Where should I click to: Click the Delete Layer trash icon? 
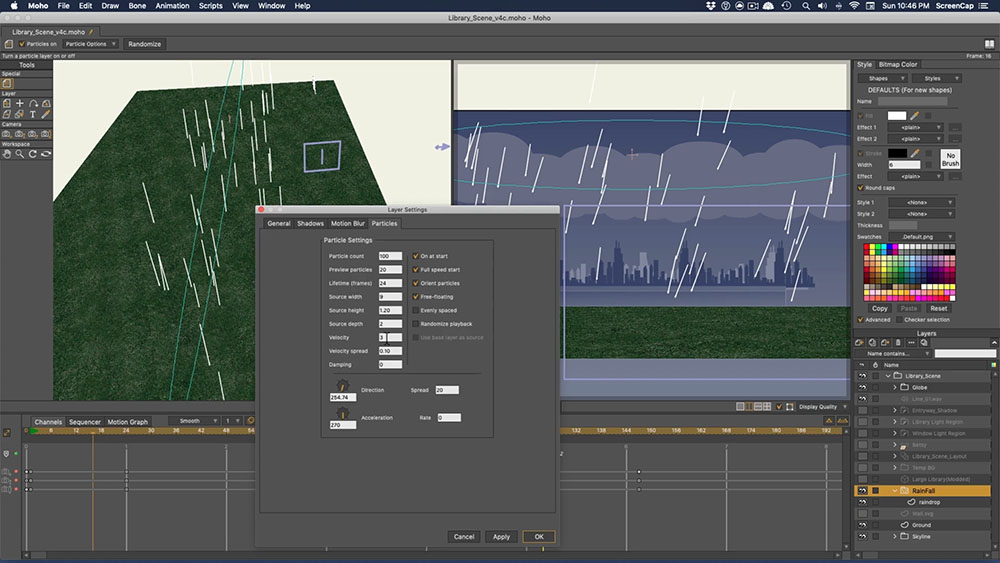(898, 342)
